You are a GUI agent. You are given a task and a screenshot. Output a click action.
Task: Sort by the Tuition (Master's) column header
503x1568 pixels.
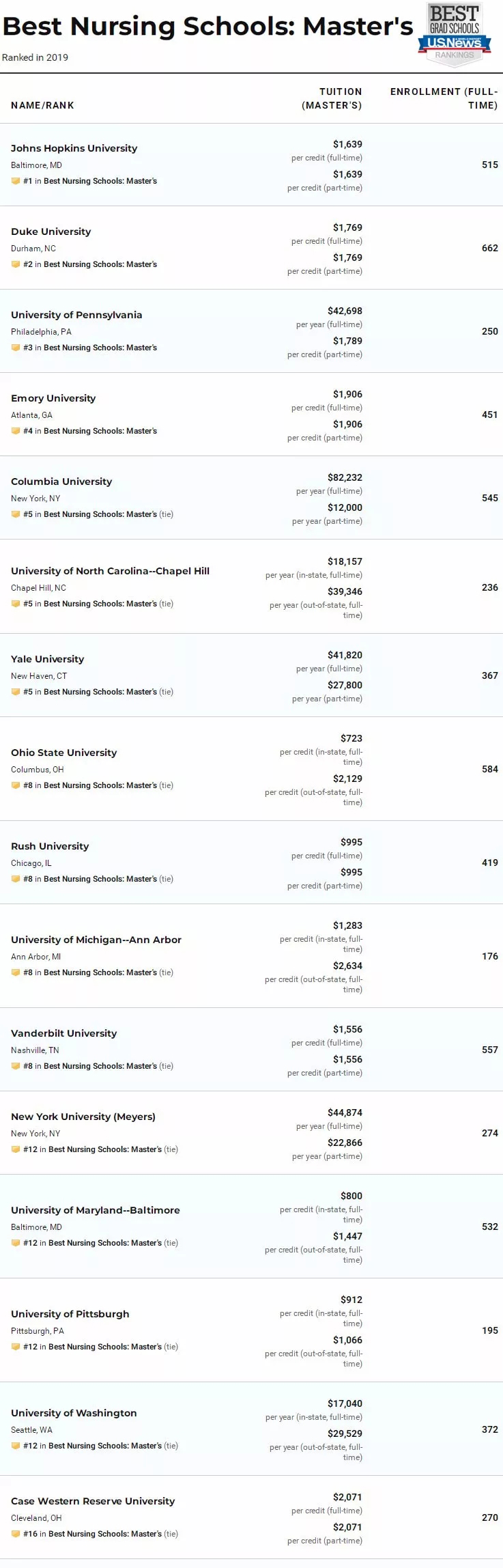tap(332, 98)
